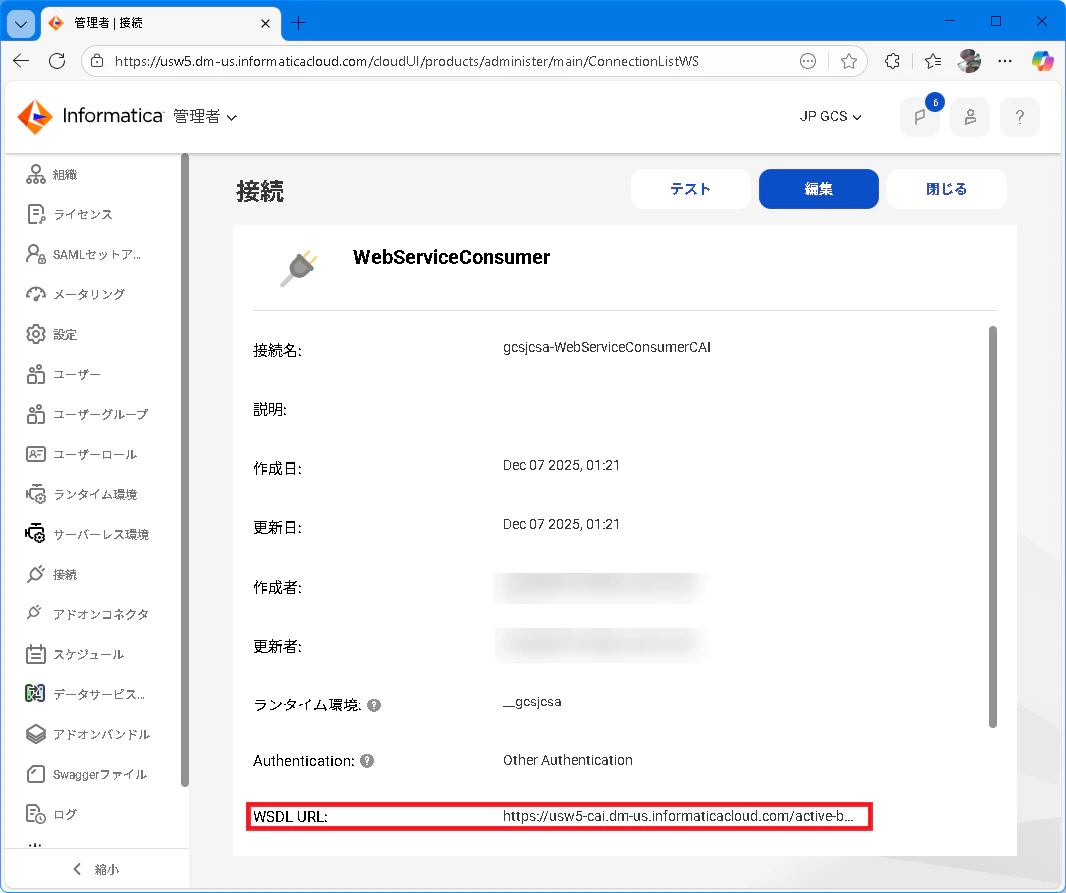Click the 編集 button
The width and height of the screenshot is (1066, 893).
click(819, 189)
